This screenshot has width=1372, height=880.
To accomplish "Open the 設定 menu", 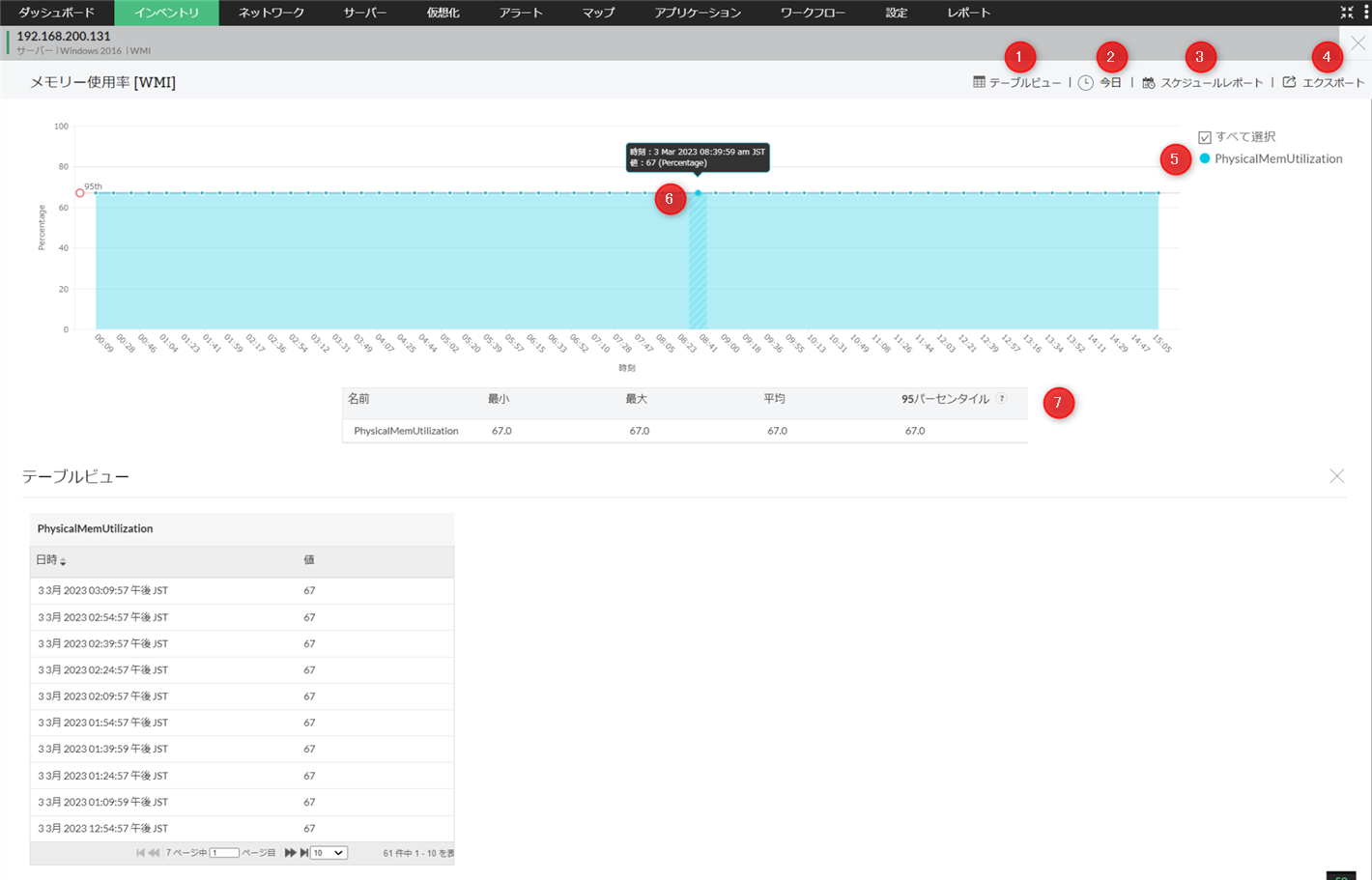I will [x=897, y=13].
